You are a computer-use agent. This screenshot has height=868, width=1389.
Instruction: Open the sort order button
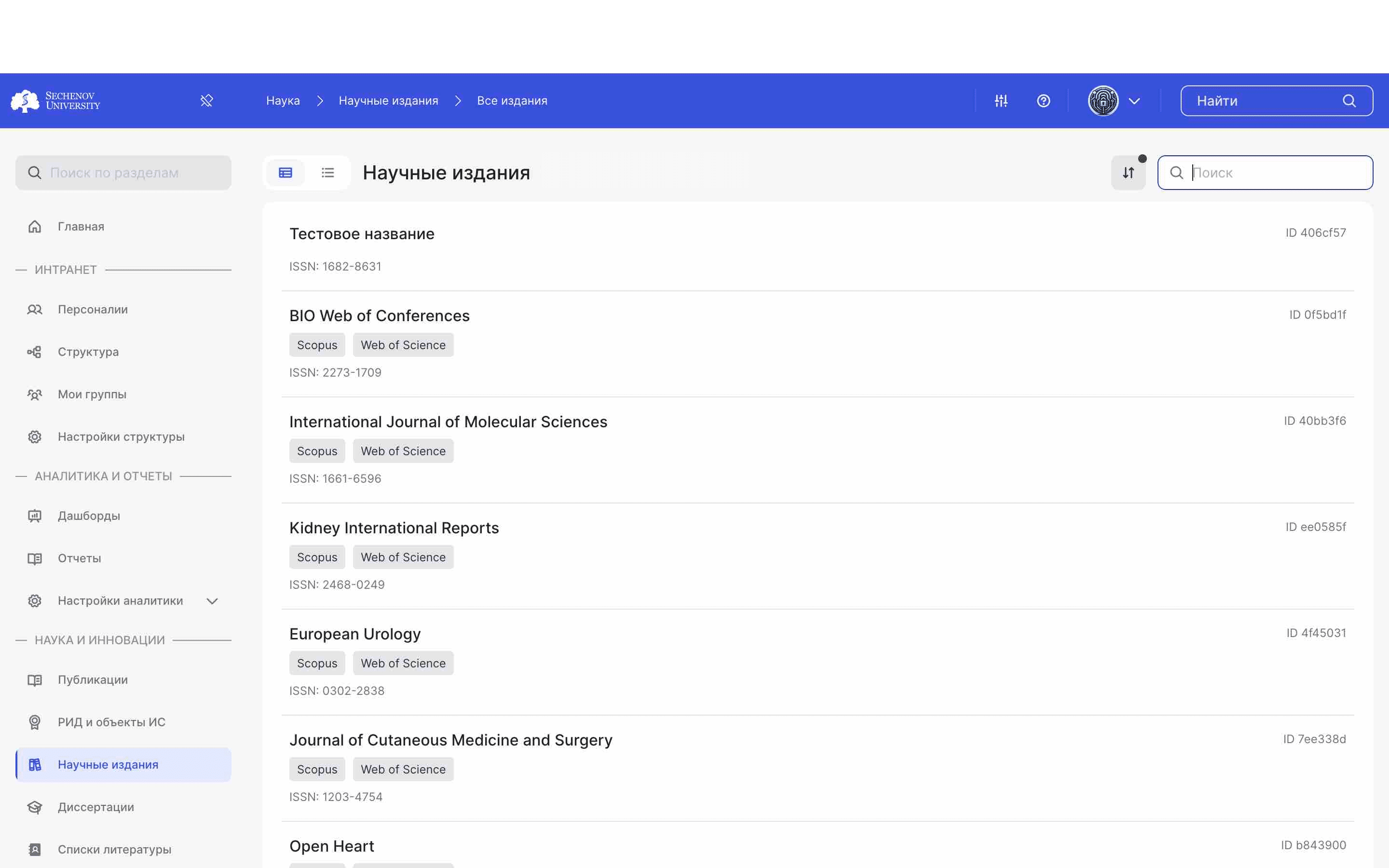(1129, 173)
